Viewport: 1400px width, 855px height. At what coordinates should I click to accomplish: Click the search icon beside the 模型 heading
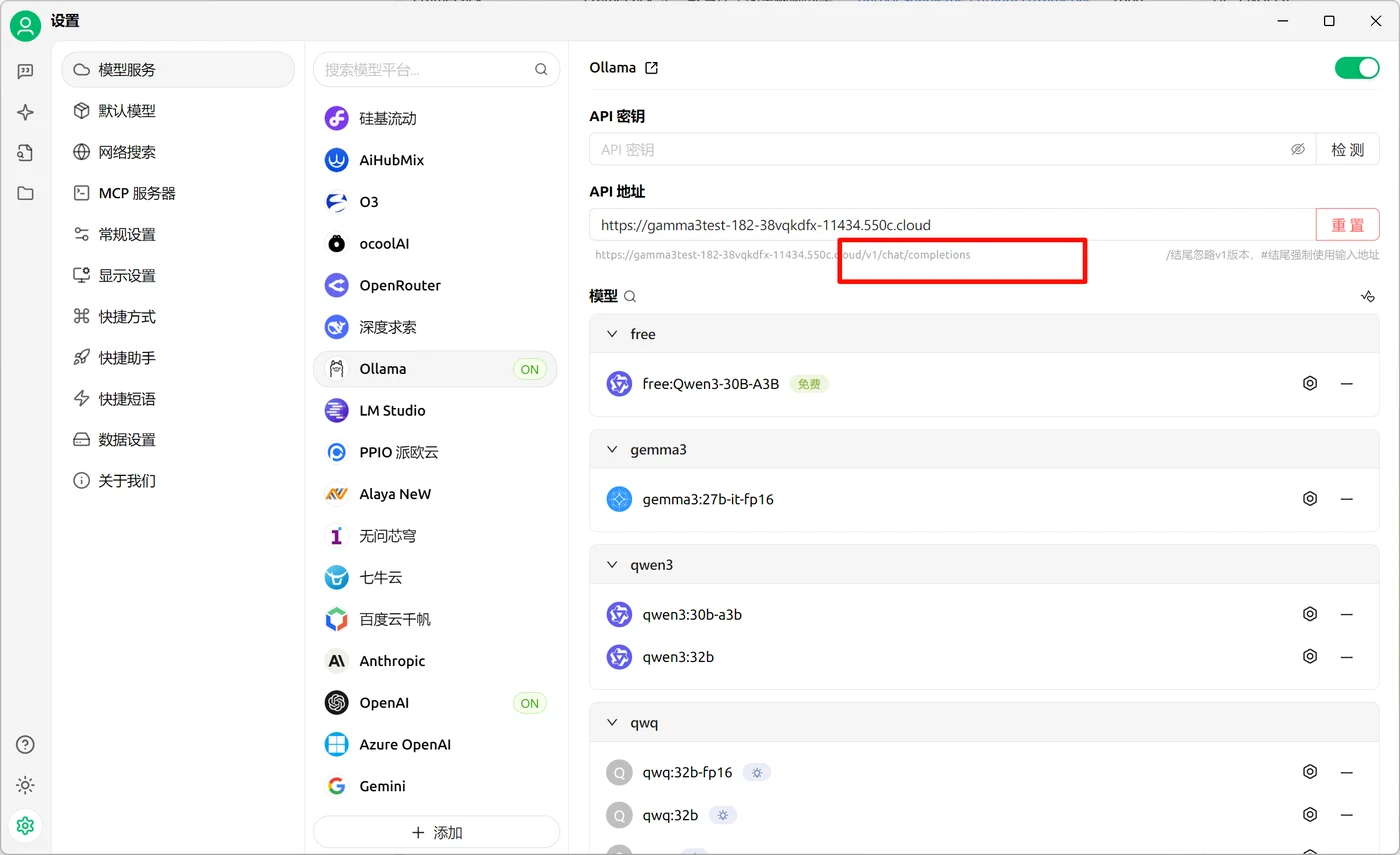[630, 296]
